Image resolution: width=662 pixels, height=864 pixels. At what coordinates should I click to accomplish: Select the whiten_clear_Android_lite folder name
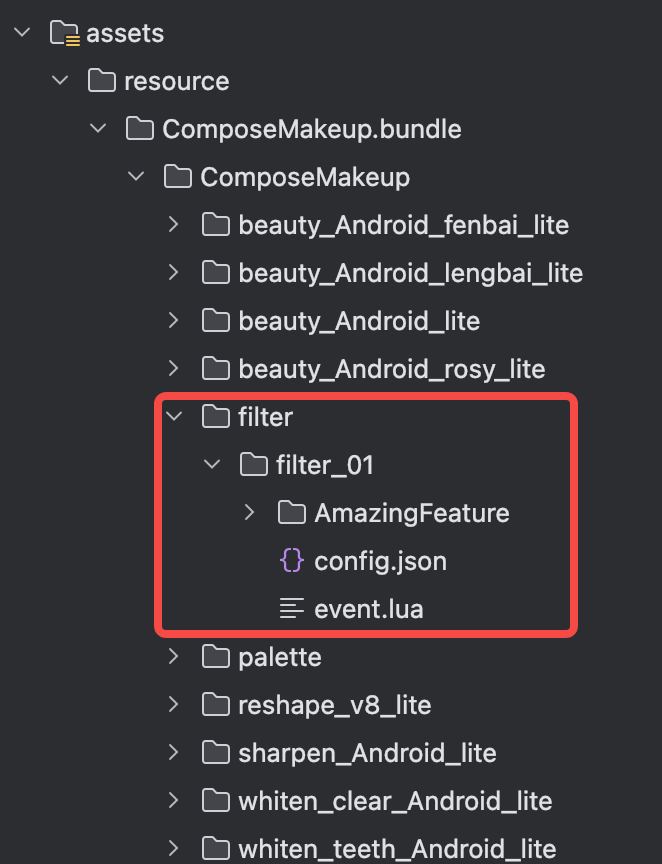[x=395, y=801]
